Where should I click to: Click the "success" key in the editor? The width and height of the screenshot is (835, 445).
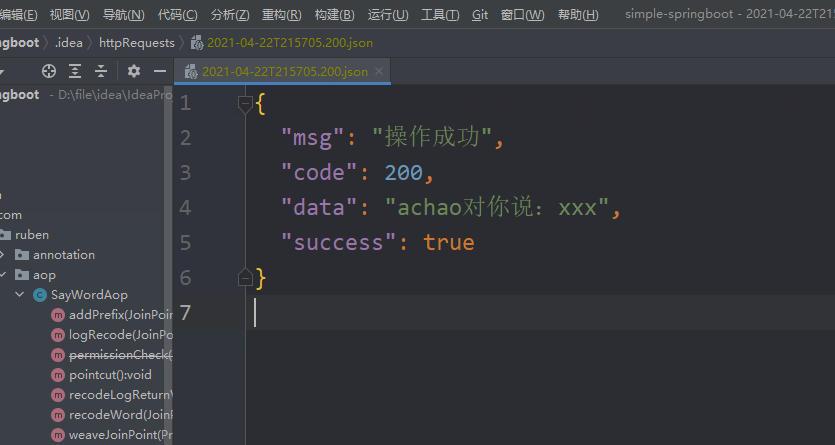338,242
